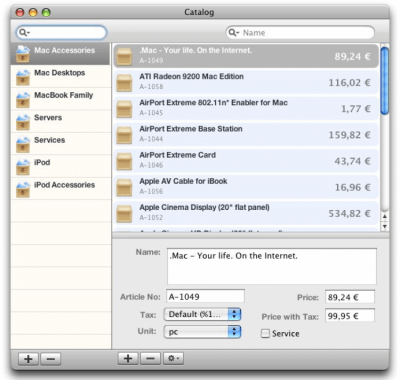The height and width of the screenshot is (380, 400).
Task: Toggle the Service checkbox
Action: (265, 334)
